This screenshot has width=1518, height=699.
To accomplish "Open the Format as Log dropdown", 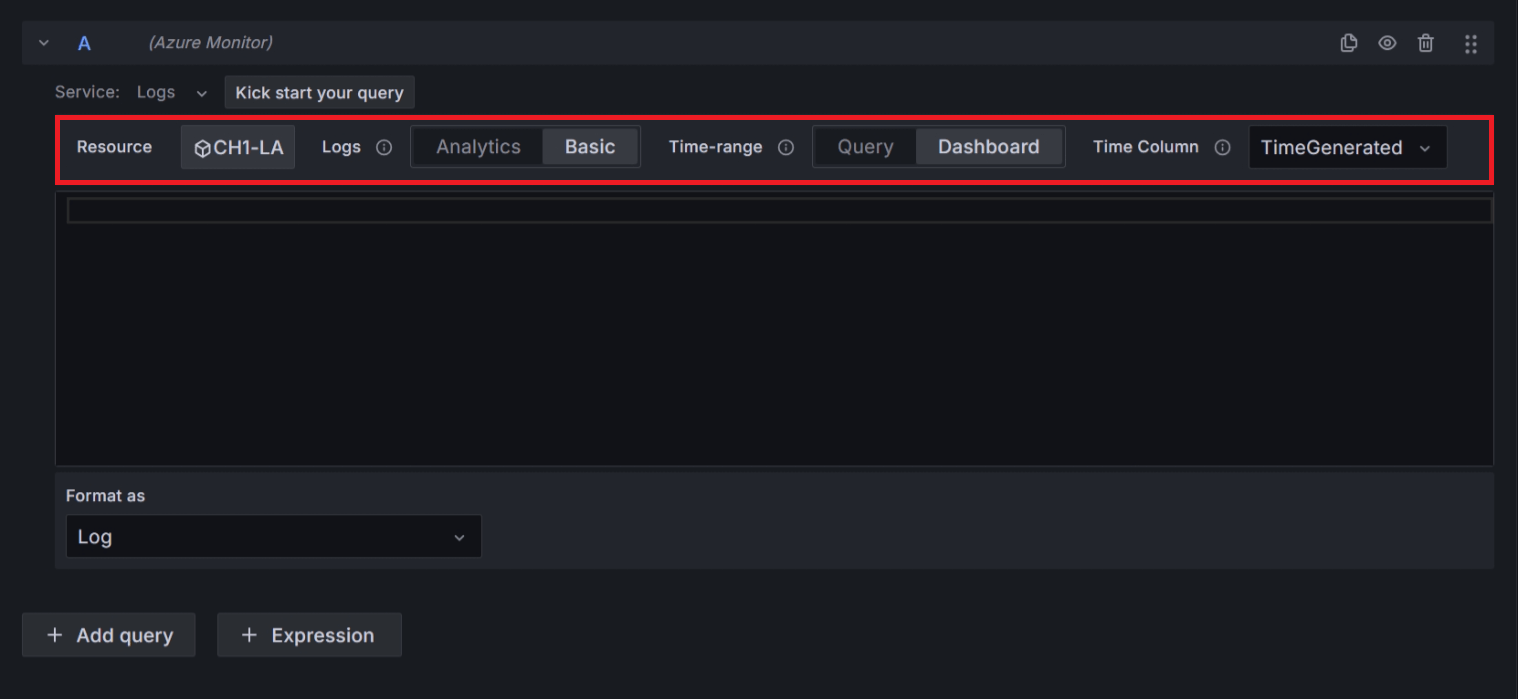I will pyautogui.click(x=273, y=536).
